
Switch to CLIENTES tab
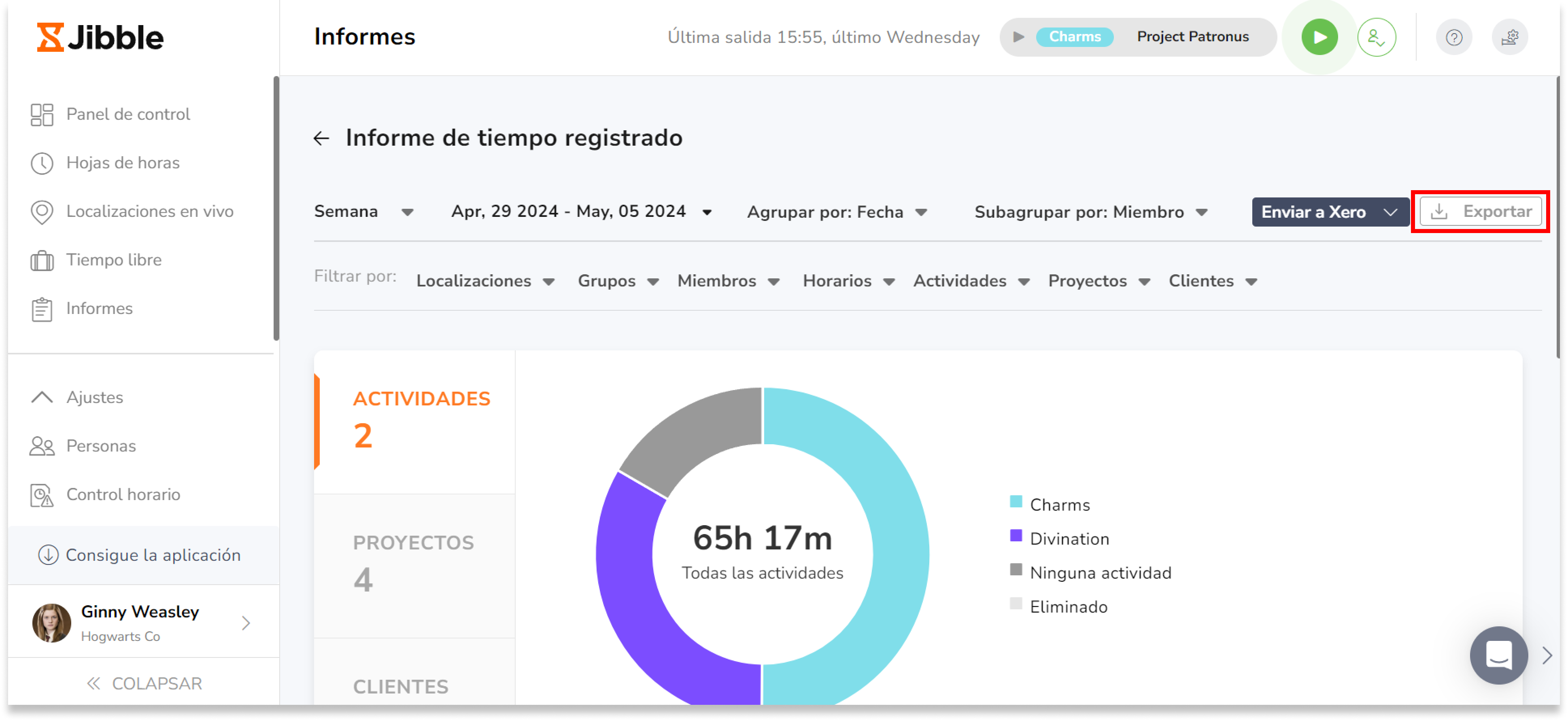(x=414, y=672)
